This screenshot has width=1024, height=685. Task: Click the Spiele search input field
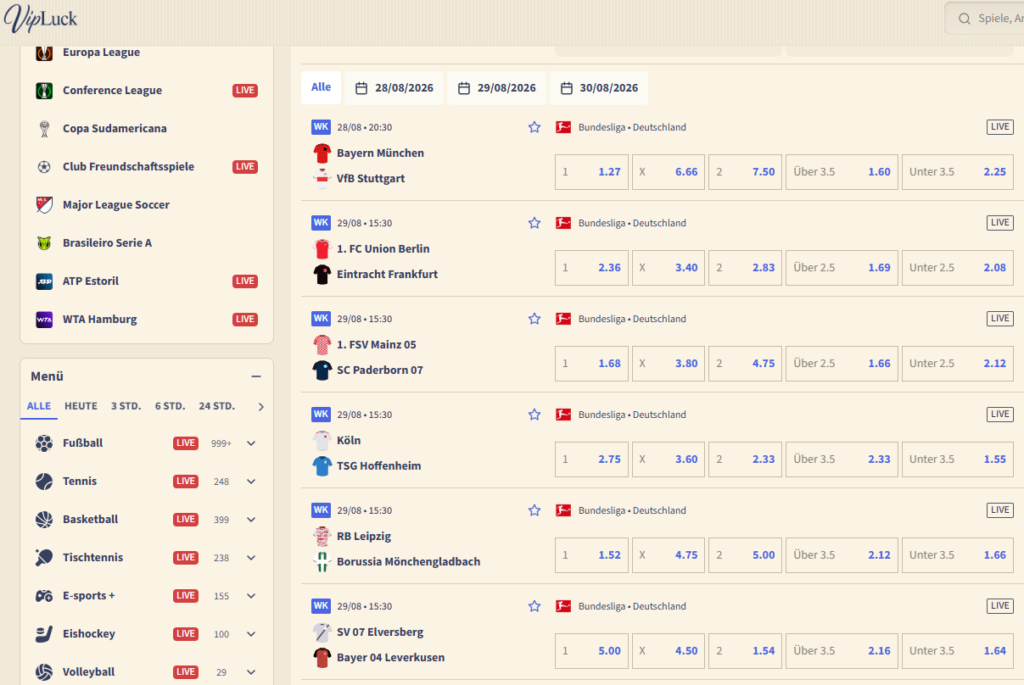point(986,19)
